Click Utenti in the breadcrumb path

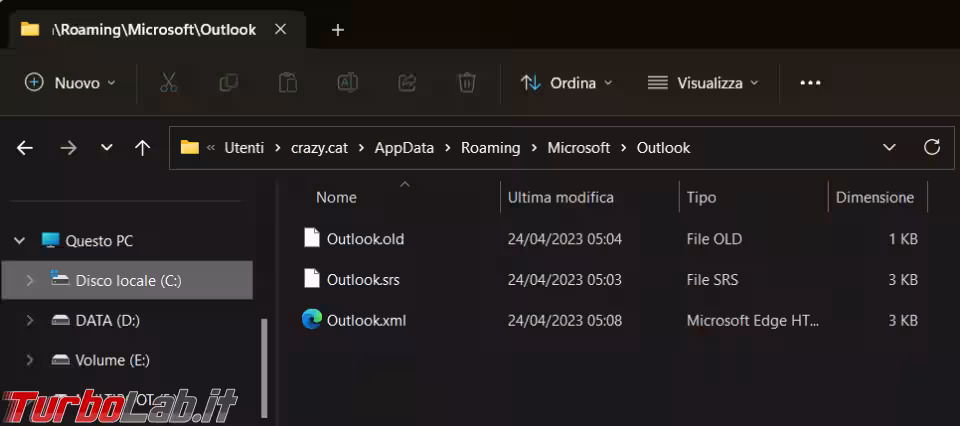pos(244,148)
